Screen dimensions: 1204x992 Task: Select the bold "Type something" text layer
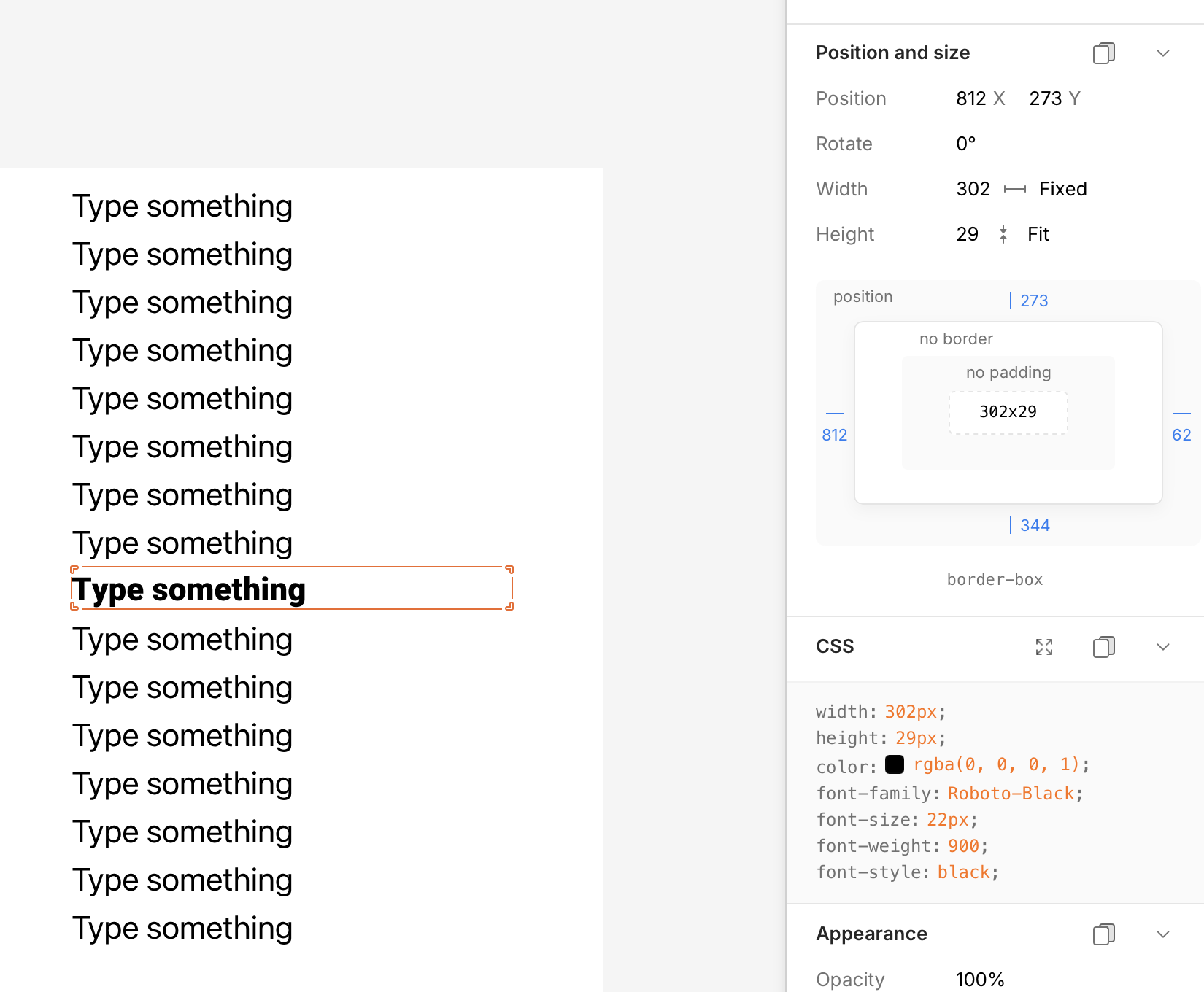(189, 589)
